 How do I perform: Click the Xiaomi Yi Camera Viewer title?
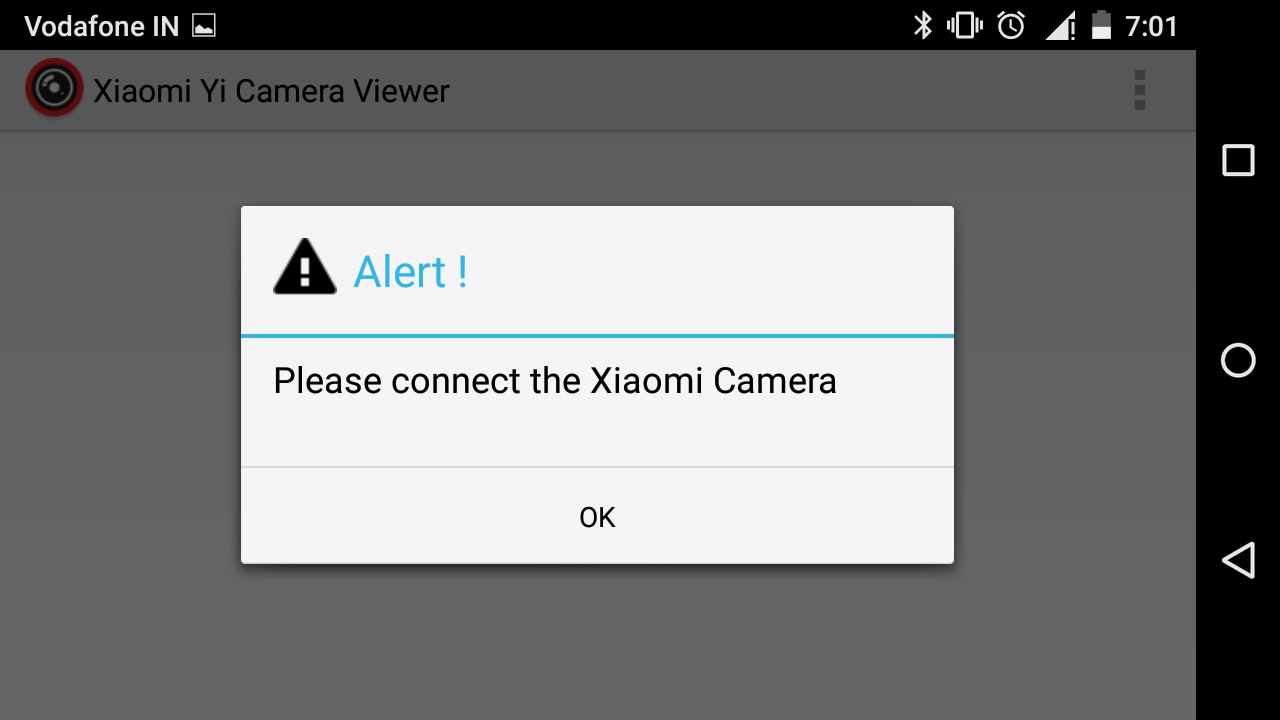[271, 91]
